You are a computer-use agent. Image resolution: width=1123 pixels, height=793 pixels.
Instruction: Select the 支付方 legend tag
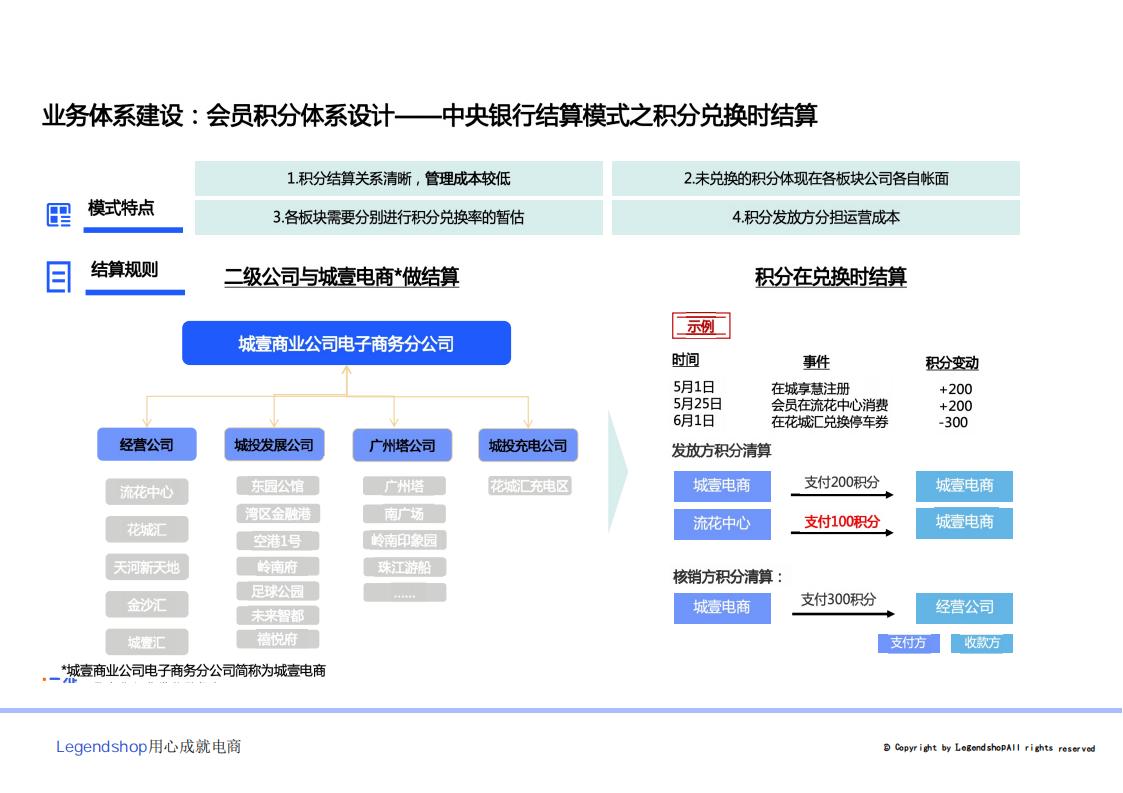point(908,642)
